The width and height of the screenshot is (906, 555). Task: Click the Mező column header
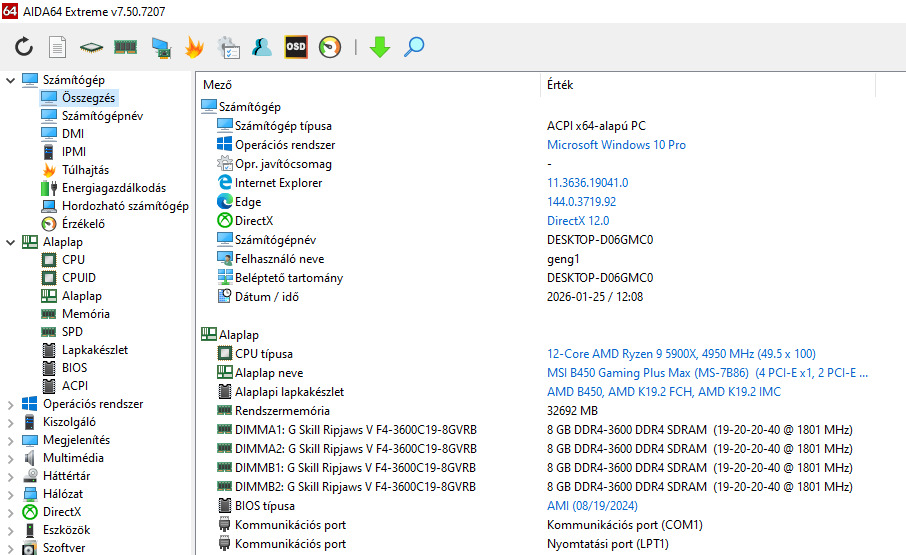tap(217, 85)
